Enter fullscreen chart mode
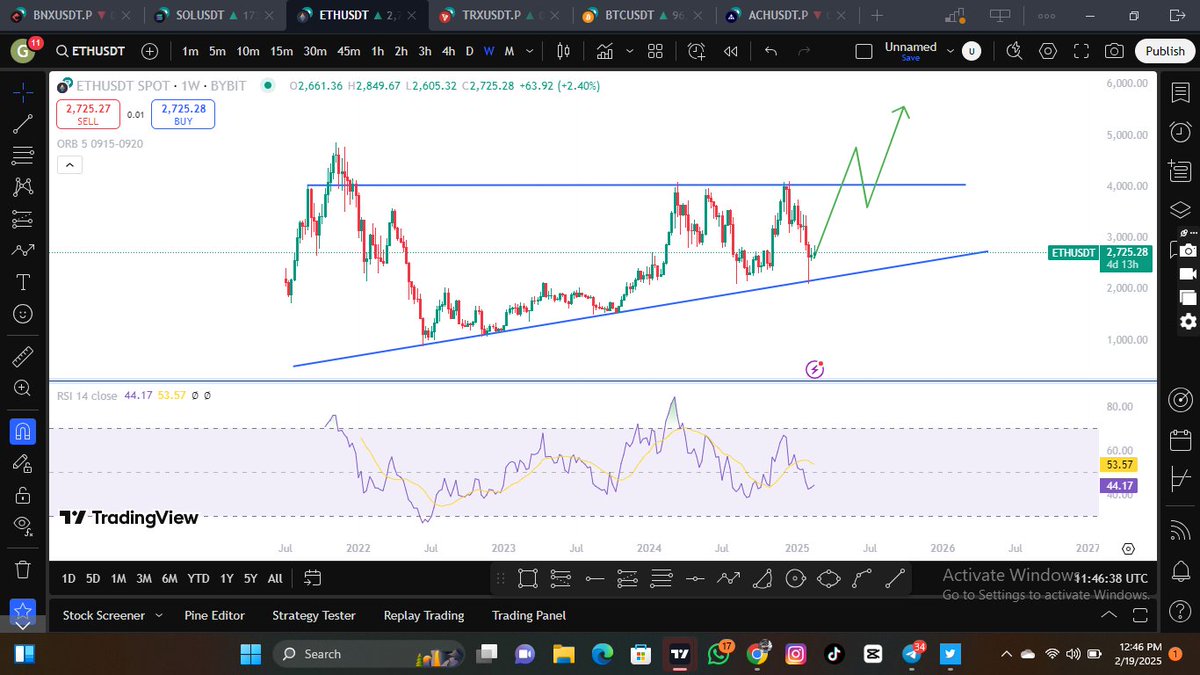 click(x=1081, y=52)
